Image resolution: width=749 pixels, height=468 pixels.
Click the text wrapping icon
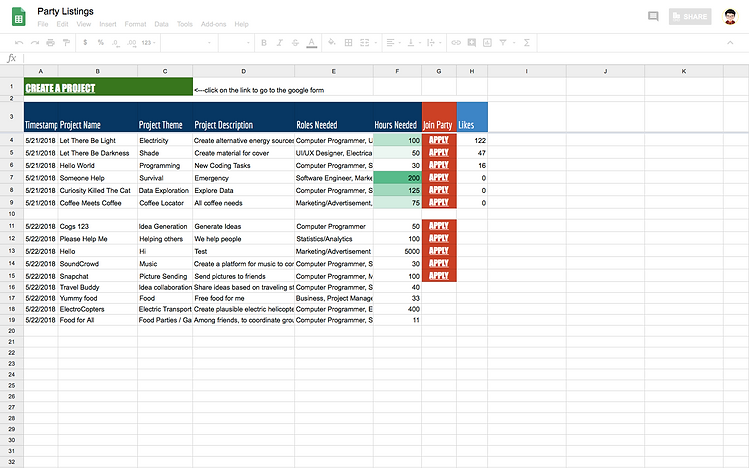coord(431,43)
